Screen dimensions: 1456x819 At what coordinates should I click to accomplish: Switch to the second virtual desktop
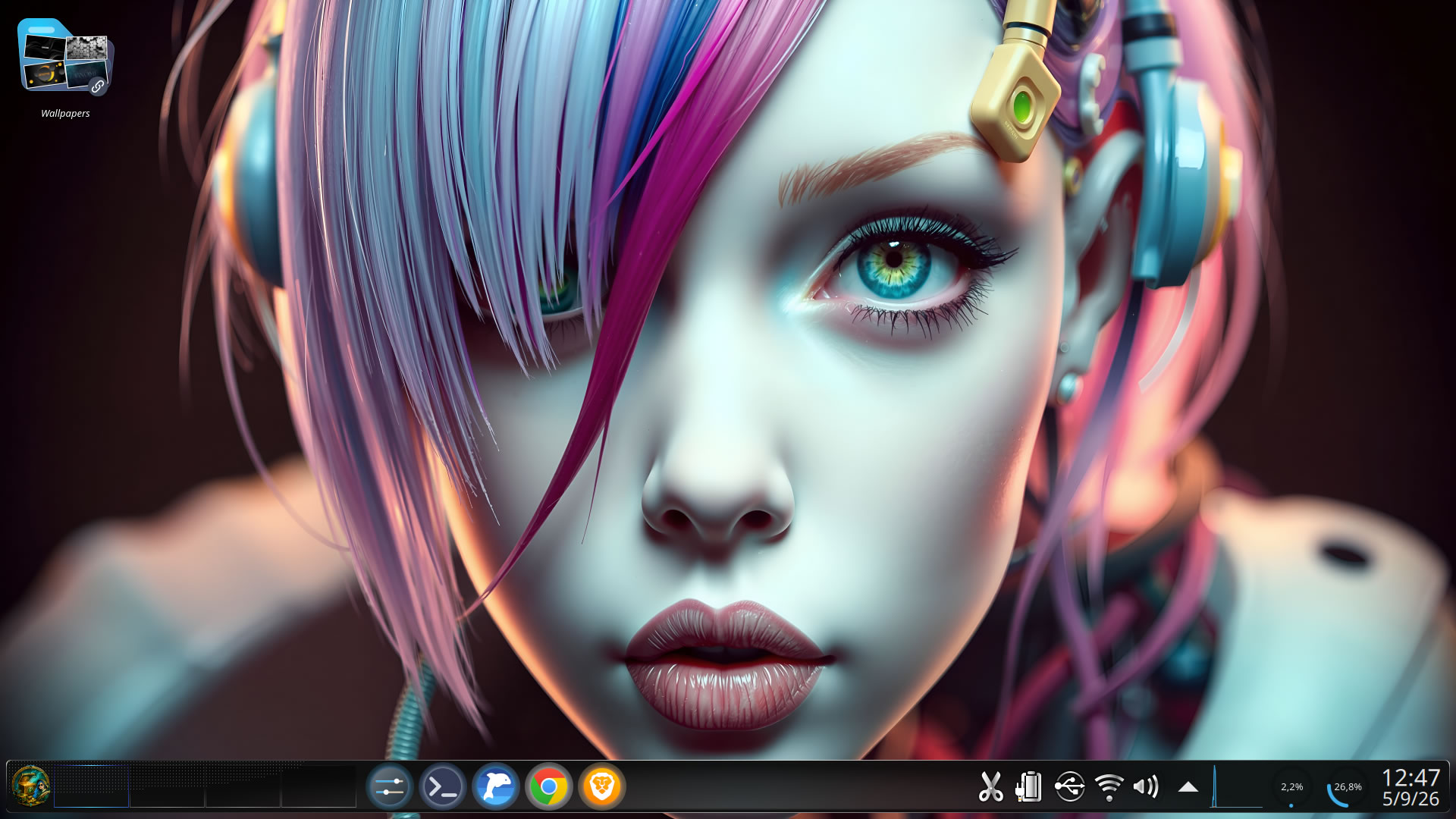click(x=167, y=786)
